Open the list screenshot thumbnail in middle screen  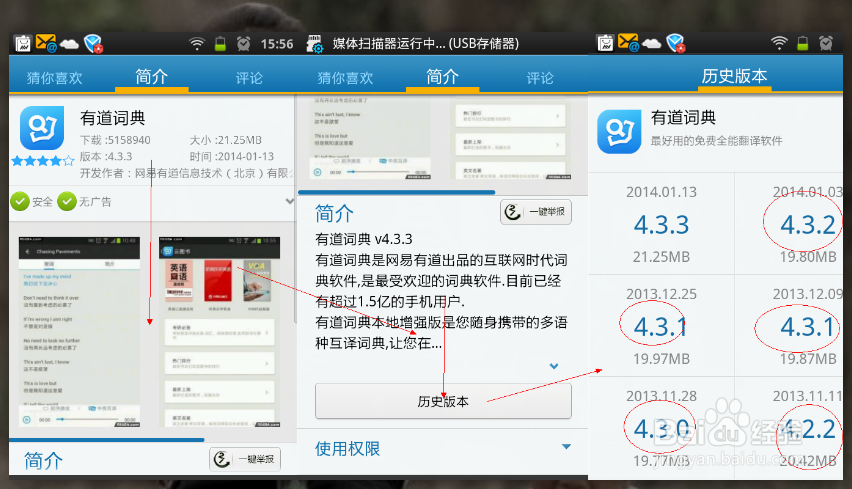[x=511, y=138]
